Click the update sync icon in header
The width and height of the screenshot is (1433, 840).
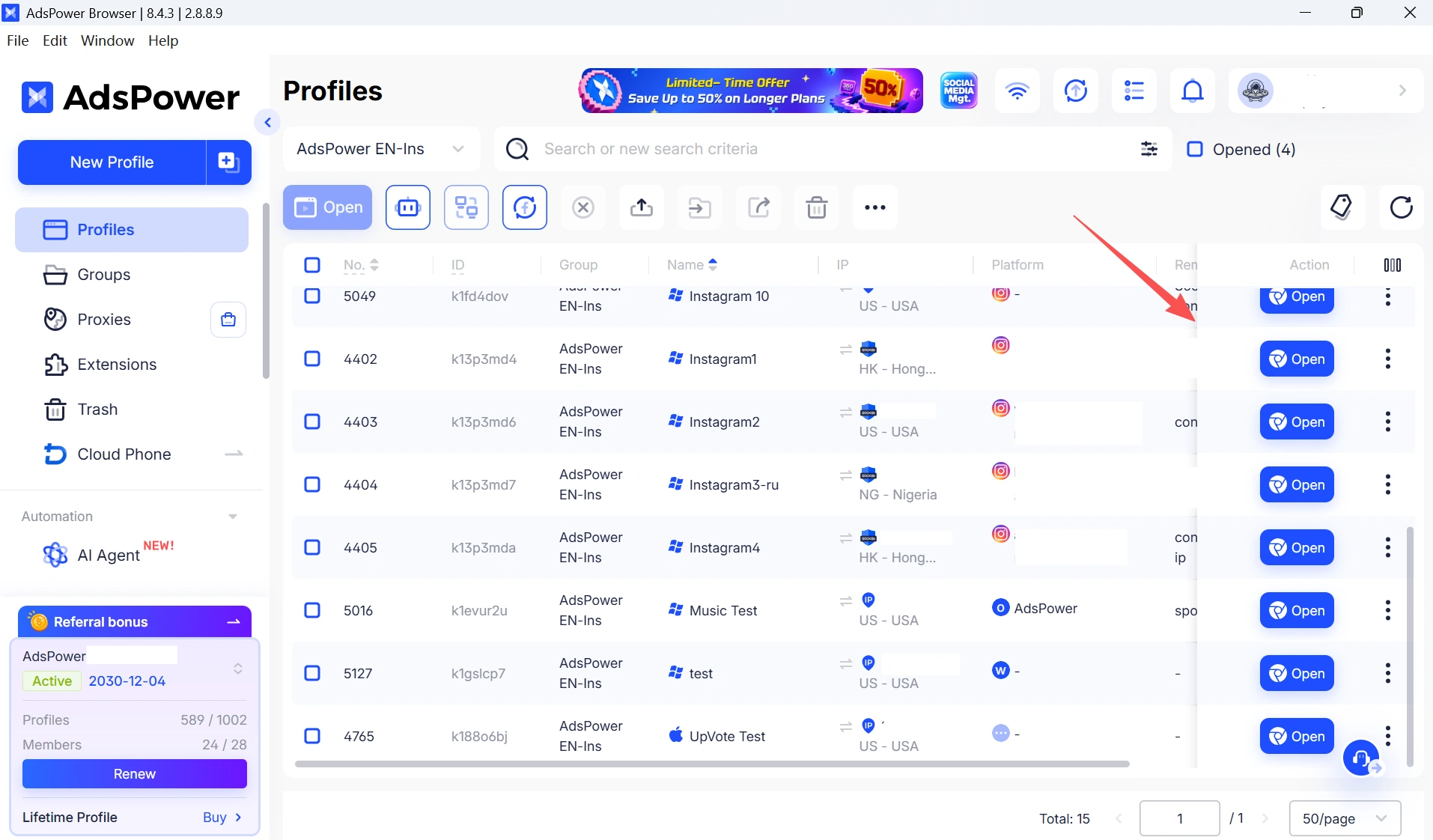[x=1076, y=91]
